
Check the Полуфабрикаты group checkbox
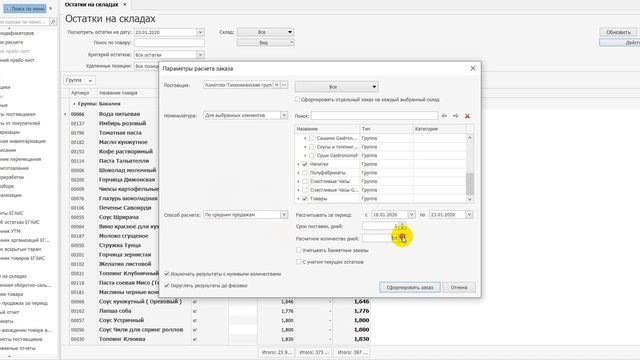pos(305,173)
